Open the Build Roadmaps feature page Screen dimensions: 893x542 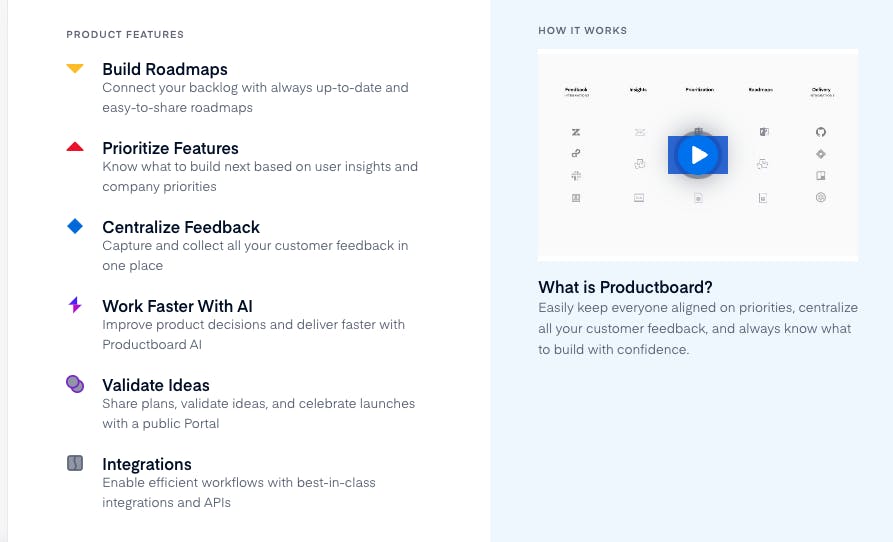click(x=165, y=69)
